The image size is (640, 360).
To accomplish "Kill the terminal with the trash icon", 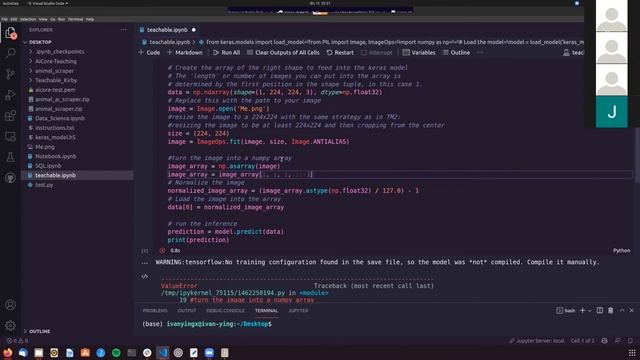I will pyautogui.click(x=611, y=311).
